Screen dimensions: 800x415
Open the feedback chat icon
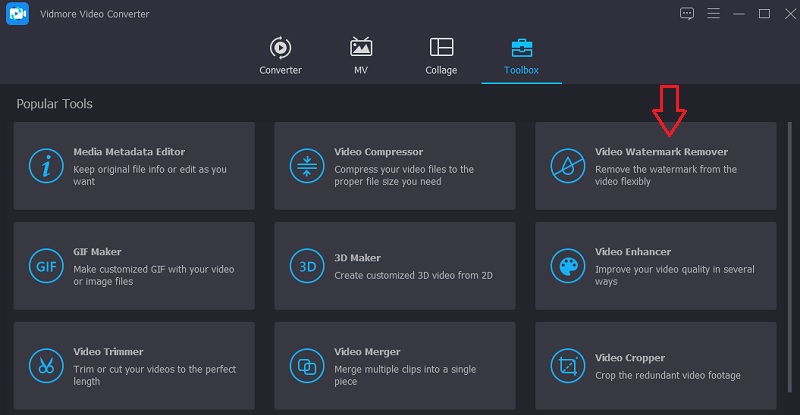687,13
